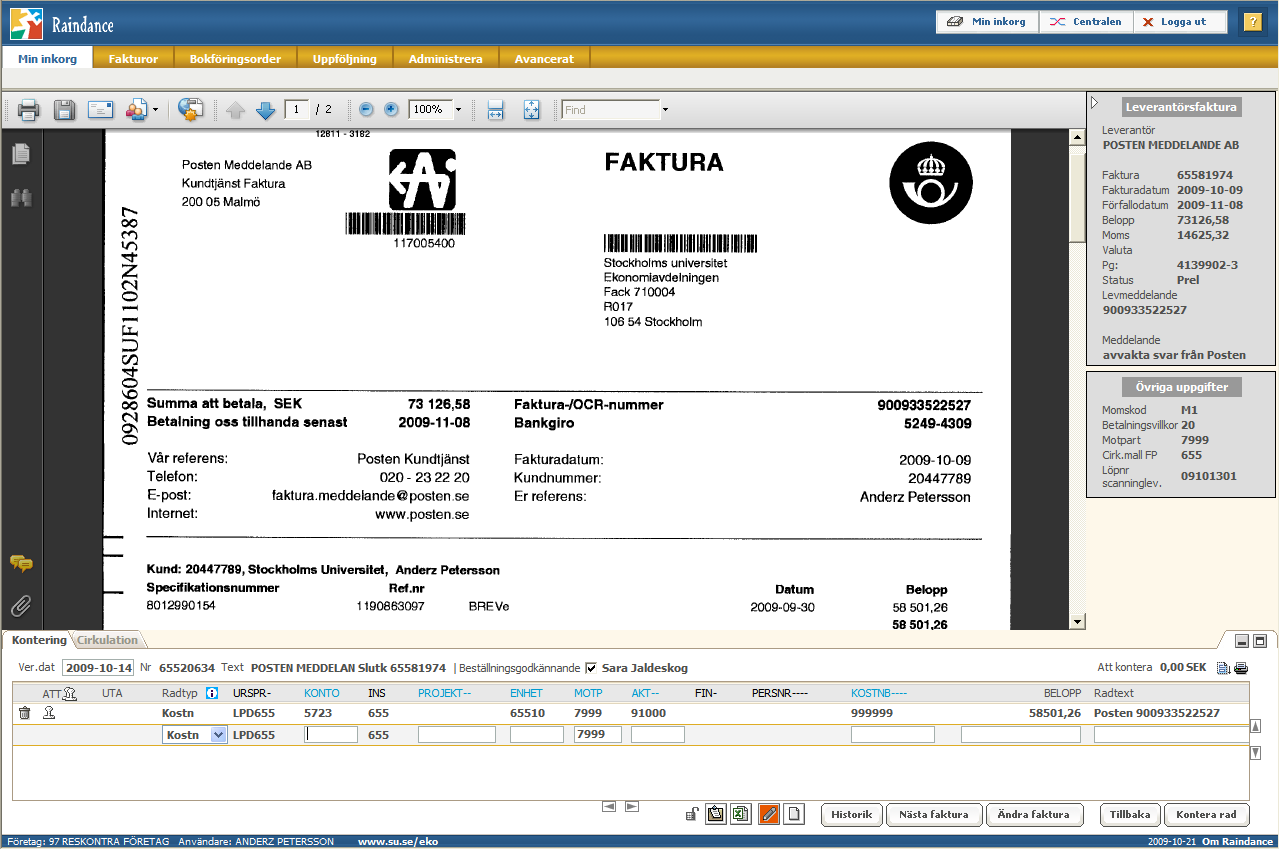Open the comments panel speech bubble icon
Viewport: 1280px width, 849px height.
pyautogui.click(x=21, y=563)
